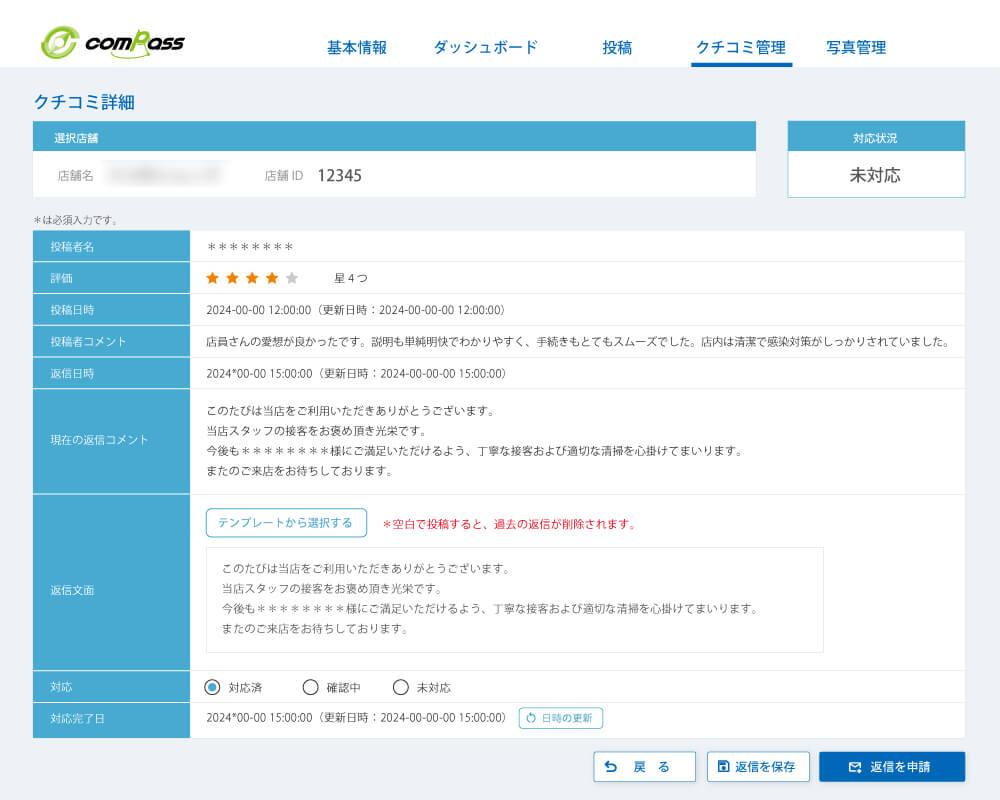Go to the 投稿 tab
Image resolution: width=1000 pixels, height=800 pixels.
617,47
